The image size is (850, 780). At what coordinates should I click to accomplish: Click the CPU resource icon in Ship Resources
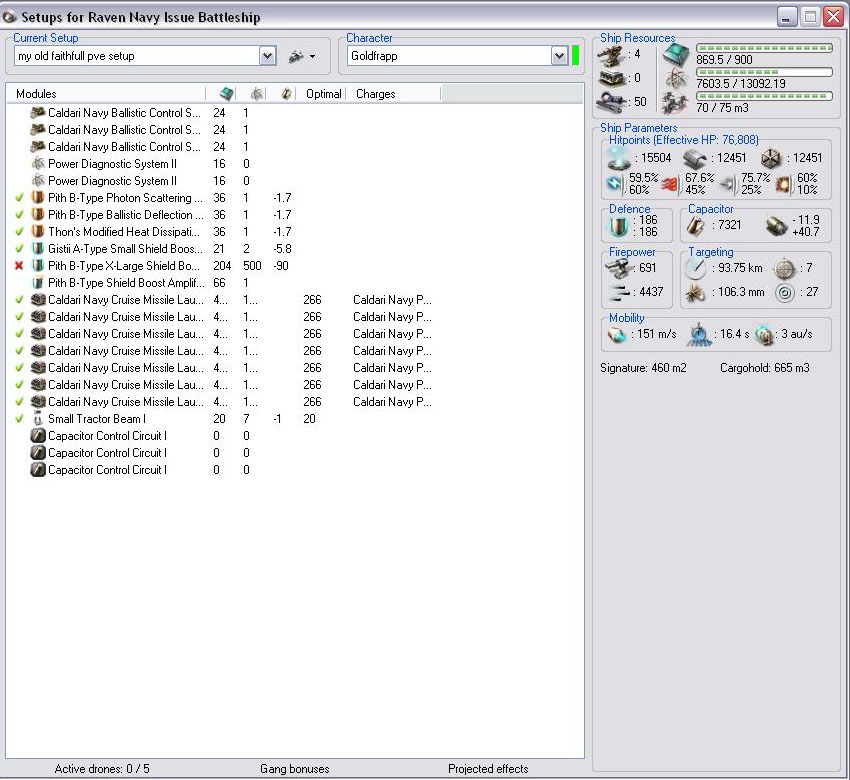coord(676,54)
